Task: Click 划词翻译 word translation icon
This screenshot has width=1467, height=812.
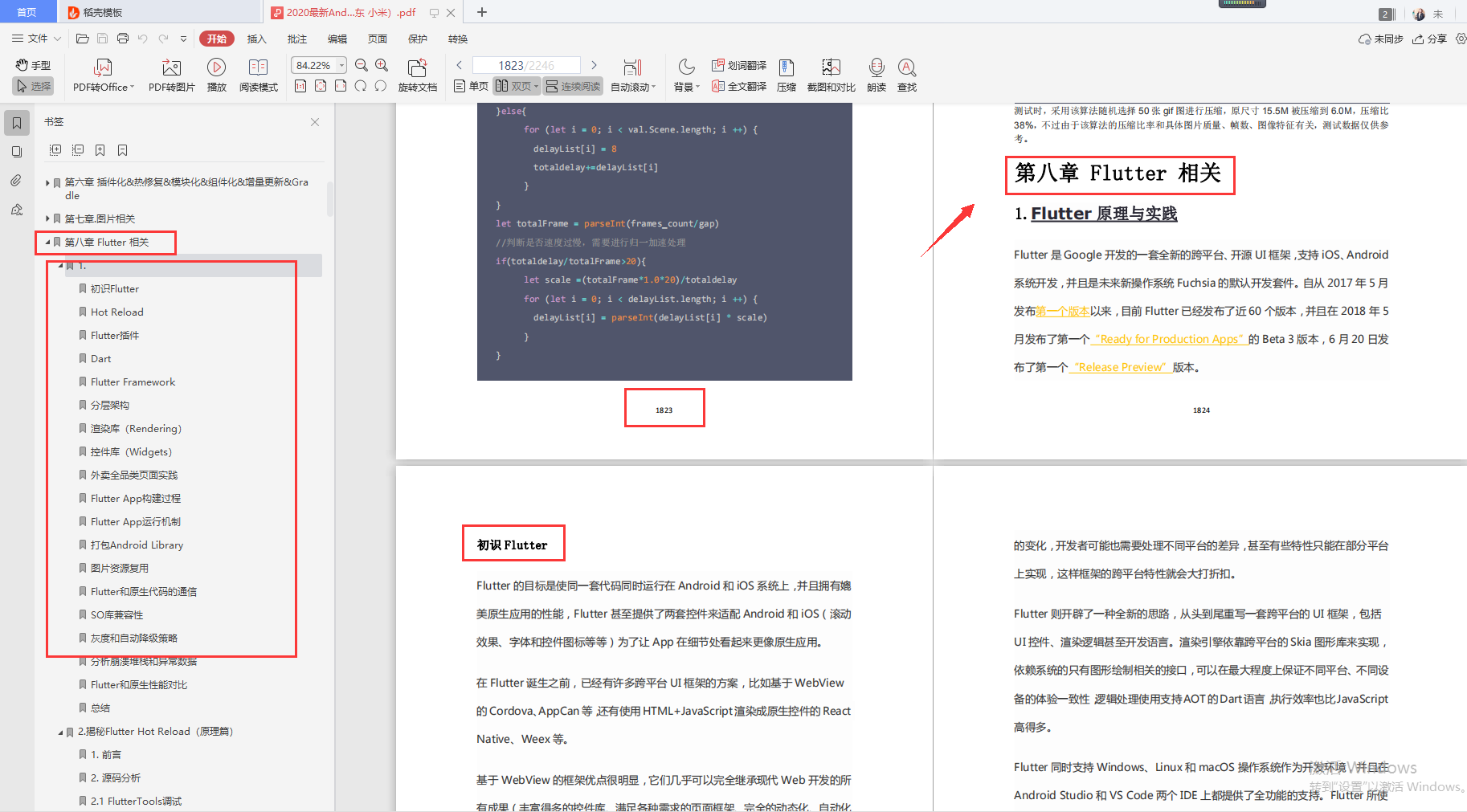Action: click(739, 65)
